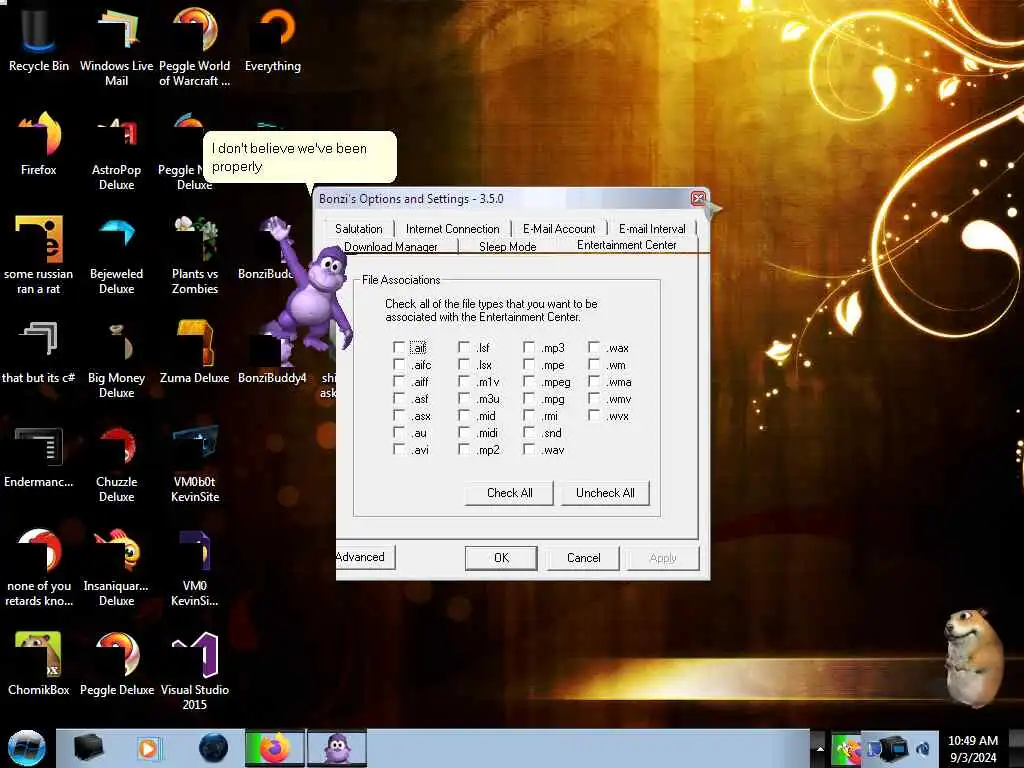Open Firefox in the taskbar
Screen dimensions: 1024x768
pos(274,748)
